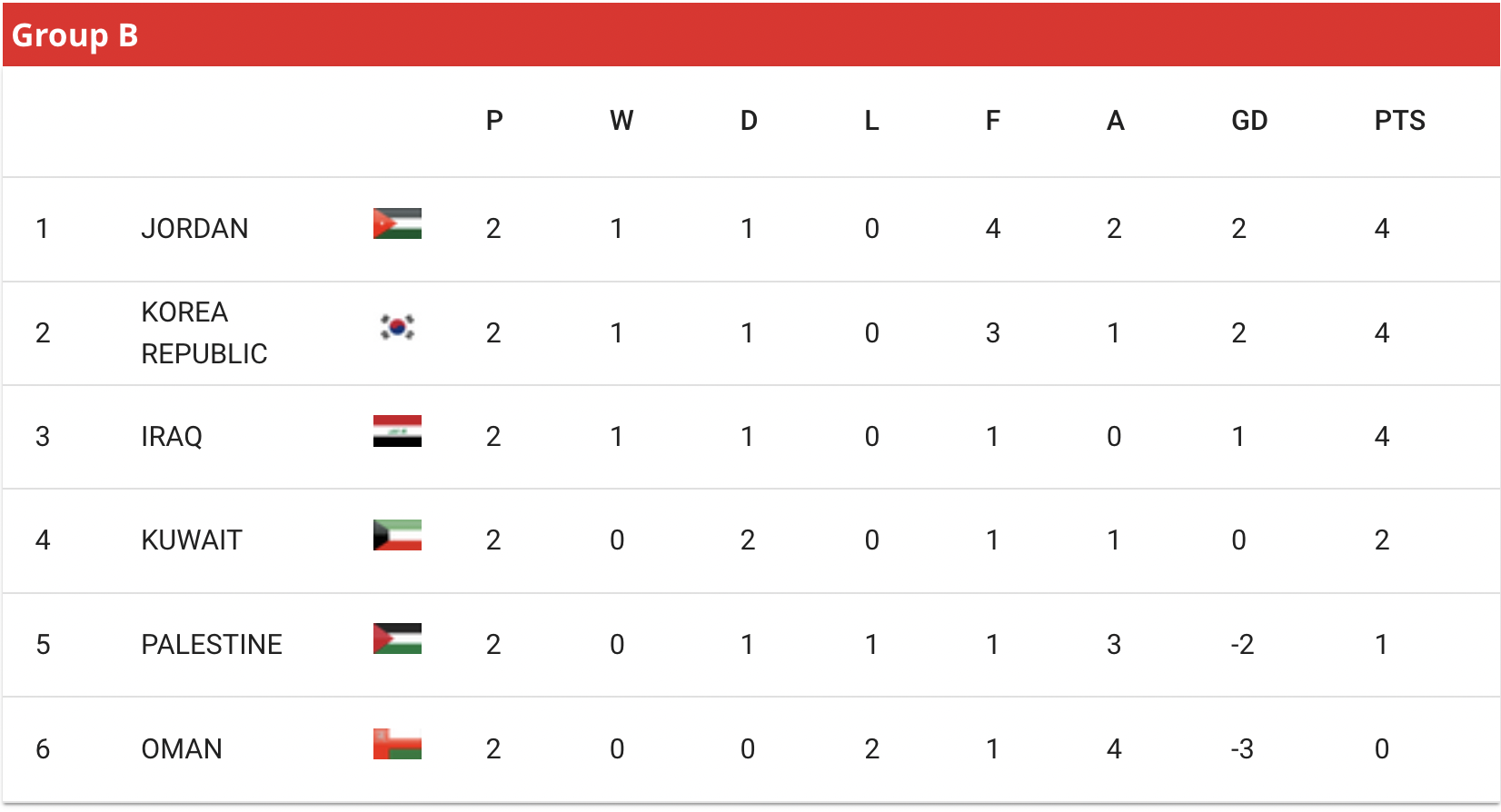Select the JORDAN team name
Image resolution: width=1501 pixels, height=812 pixels.
194,228
